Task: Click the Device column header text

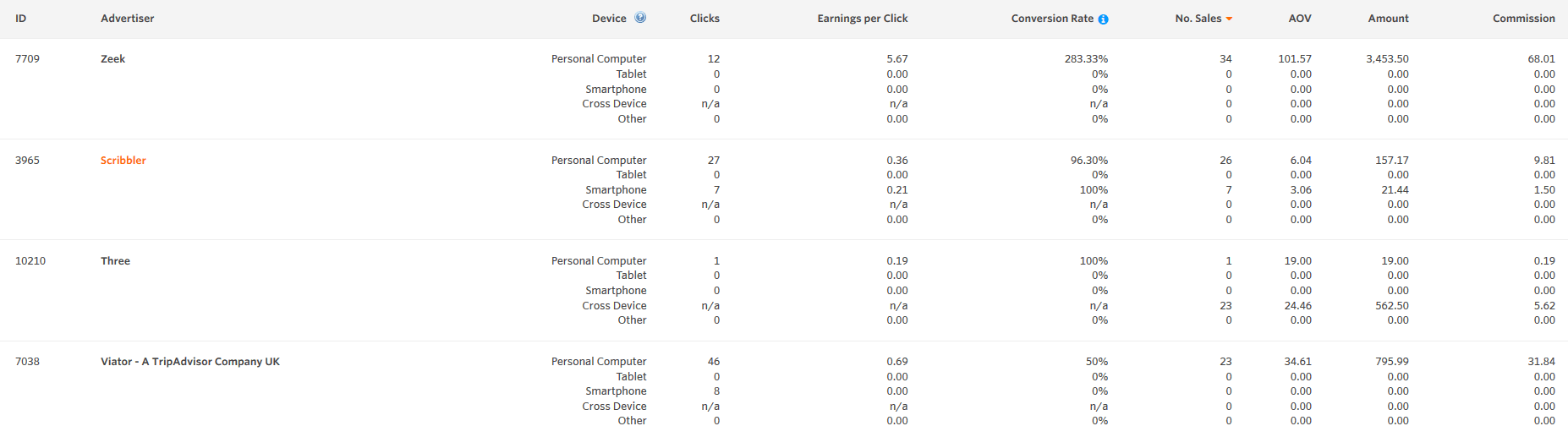Action: point(609,19)
